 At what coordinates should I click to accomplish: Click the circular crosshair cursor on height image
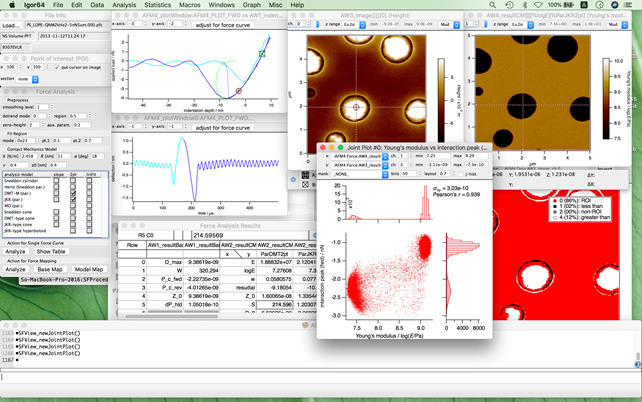point(355,106)
